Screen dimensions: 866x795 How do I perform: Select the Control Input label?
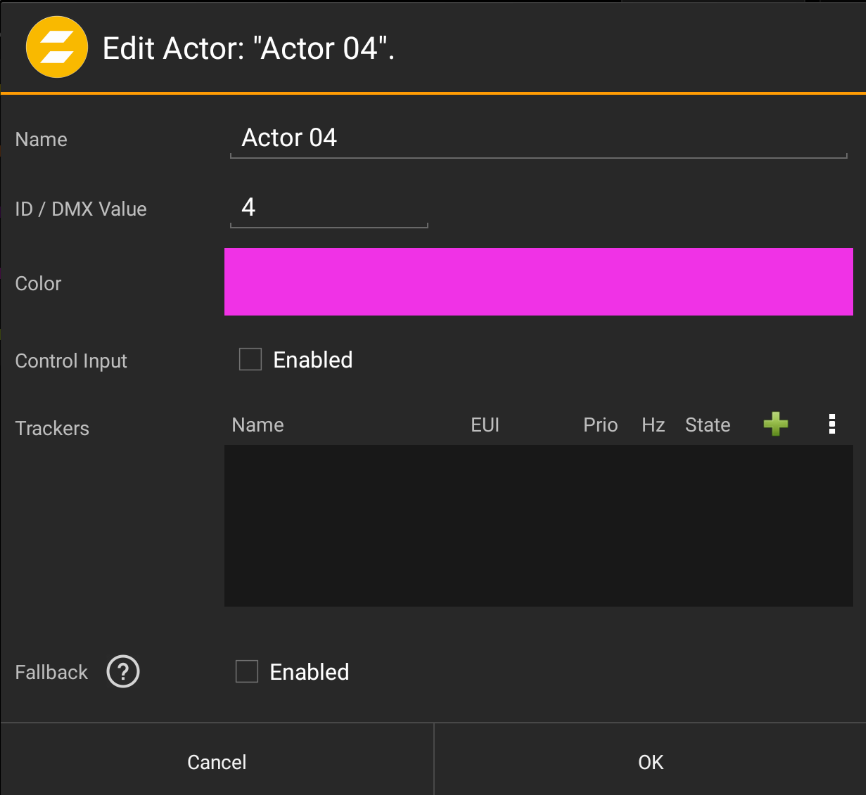[71, 361]
